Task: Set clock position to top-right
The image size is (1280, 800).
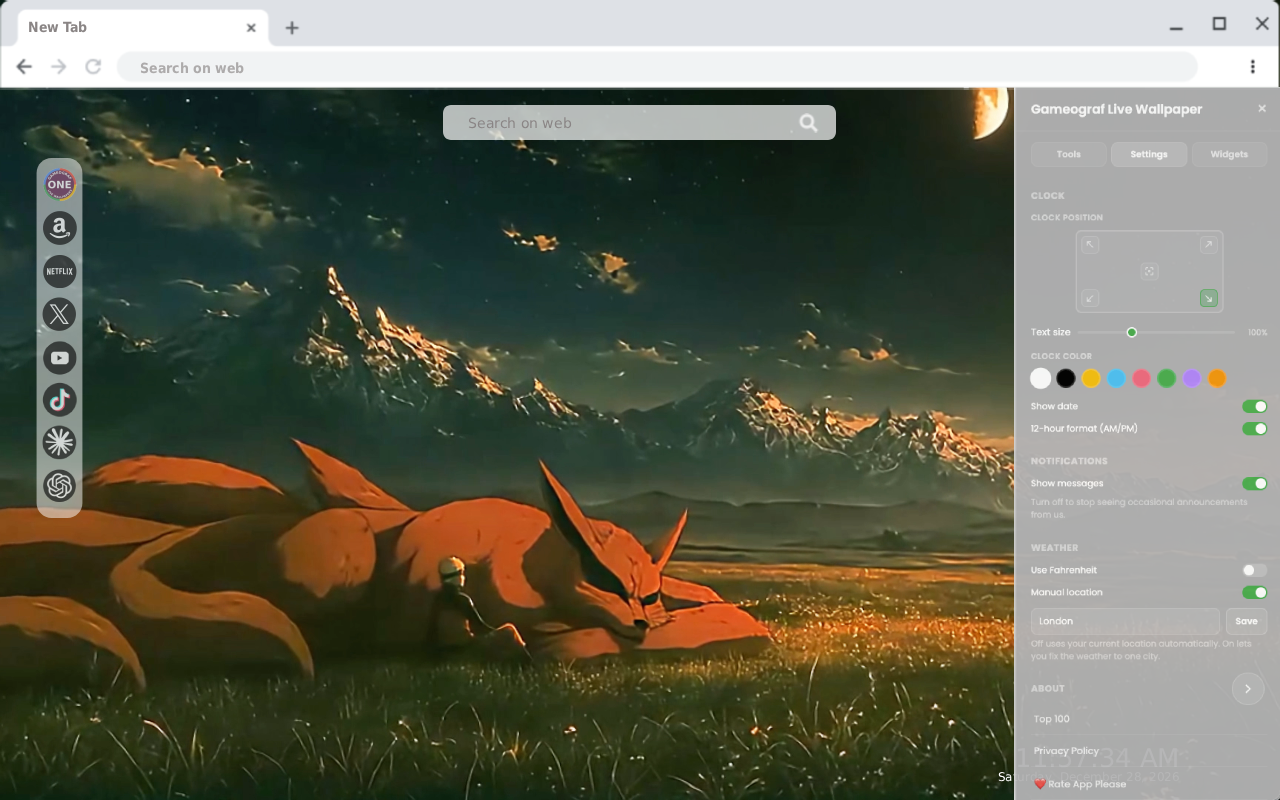Action: [1208, 245]
